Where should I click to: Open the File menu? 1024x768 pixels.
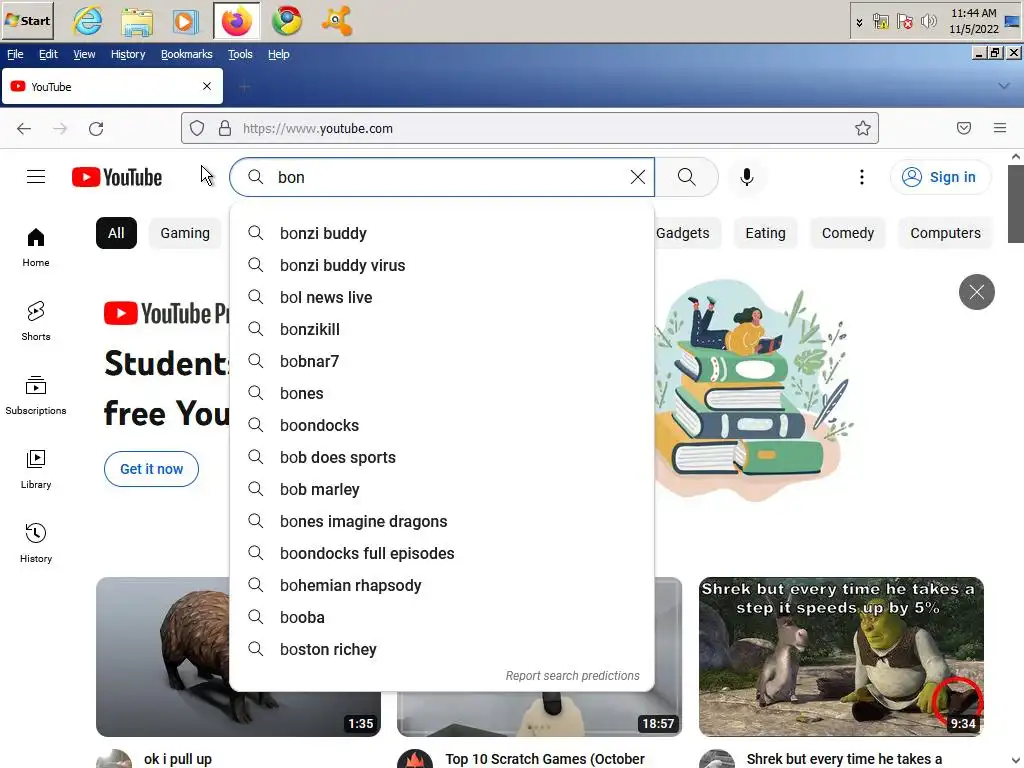[15, 54]
